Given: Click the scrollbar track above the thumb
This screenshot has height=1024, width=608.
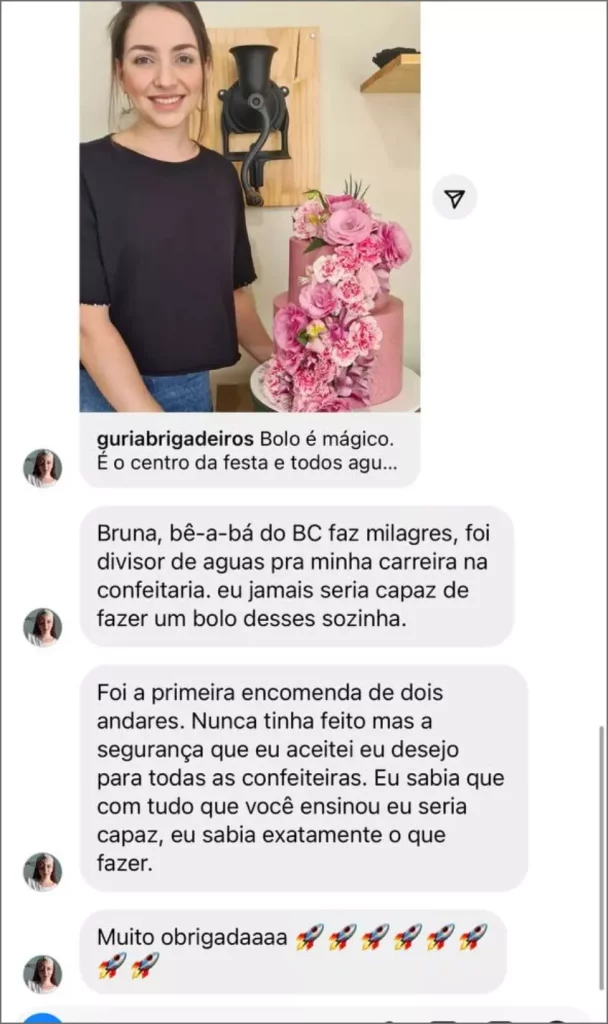Looking at the screenshot, I should 602,359.
